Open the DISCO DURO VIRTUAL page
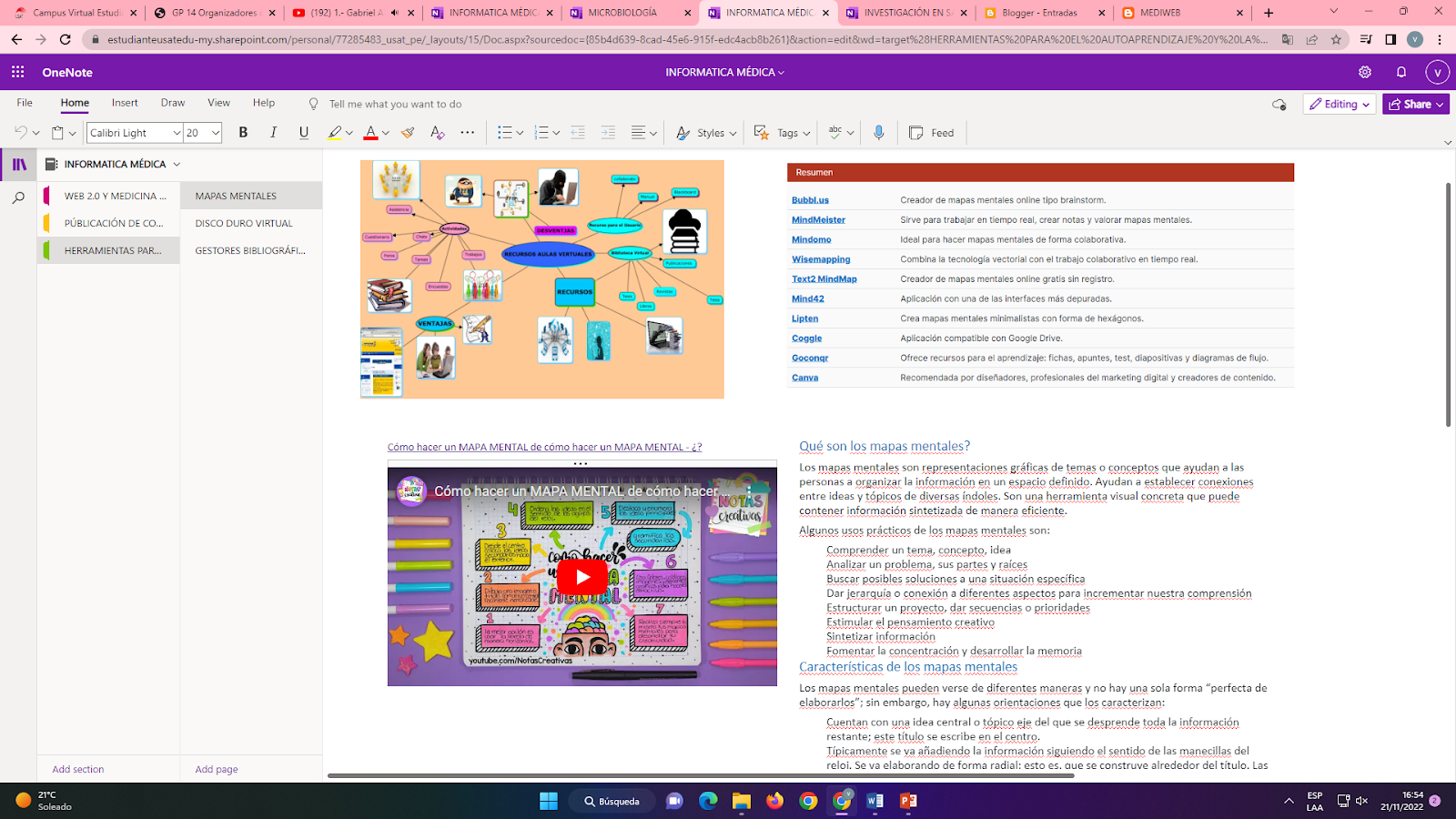1456x819 pixels. coord(251,223)
